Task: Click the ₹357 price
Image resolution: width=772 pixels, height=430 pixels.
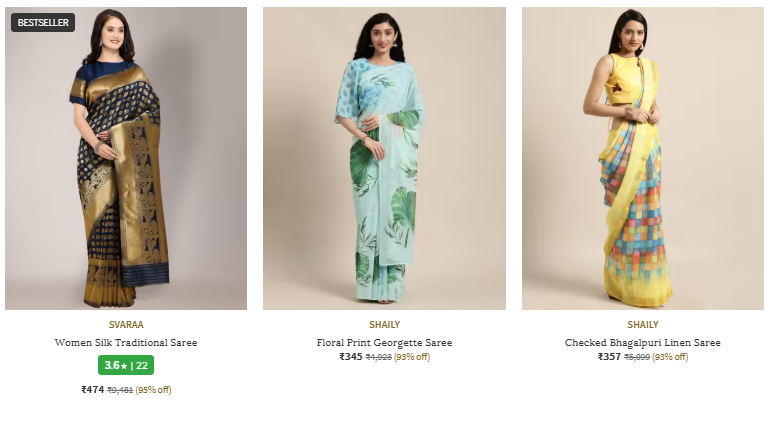Action: (609, 357)
